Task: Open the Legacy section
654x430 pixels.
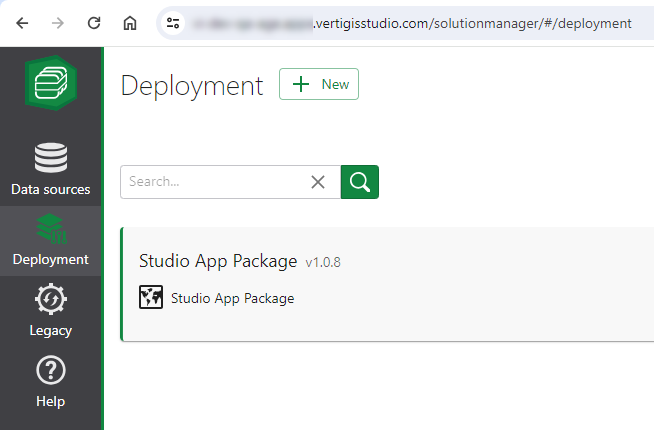Action: click(51, 311)
